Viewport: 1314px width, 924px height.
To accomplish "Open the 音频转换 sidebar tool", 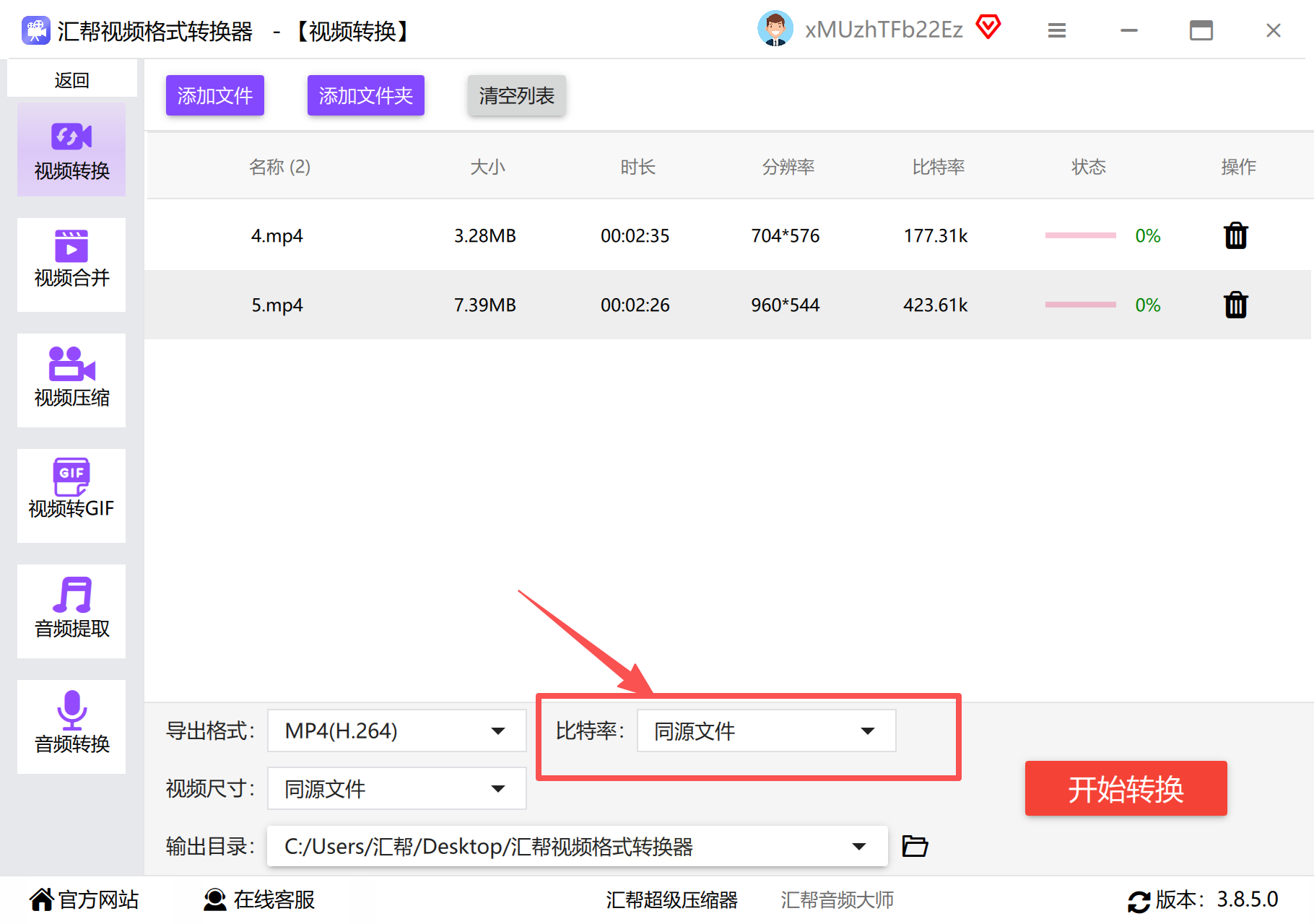I will click(71, 726).
